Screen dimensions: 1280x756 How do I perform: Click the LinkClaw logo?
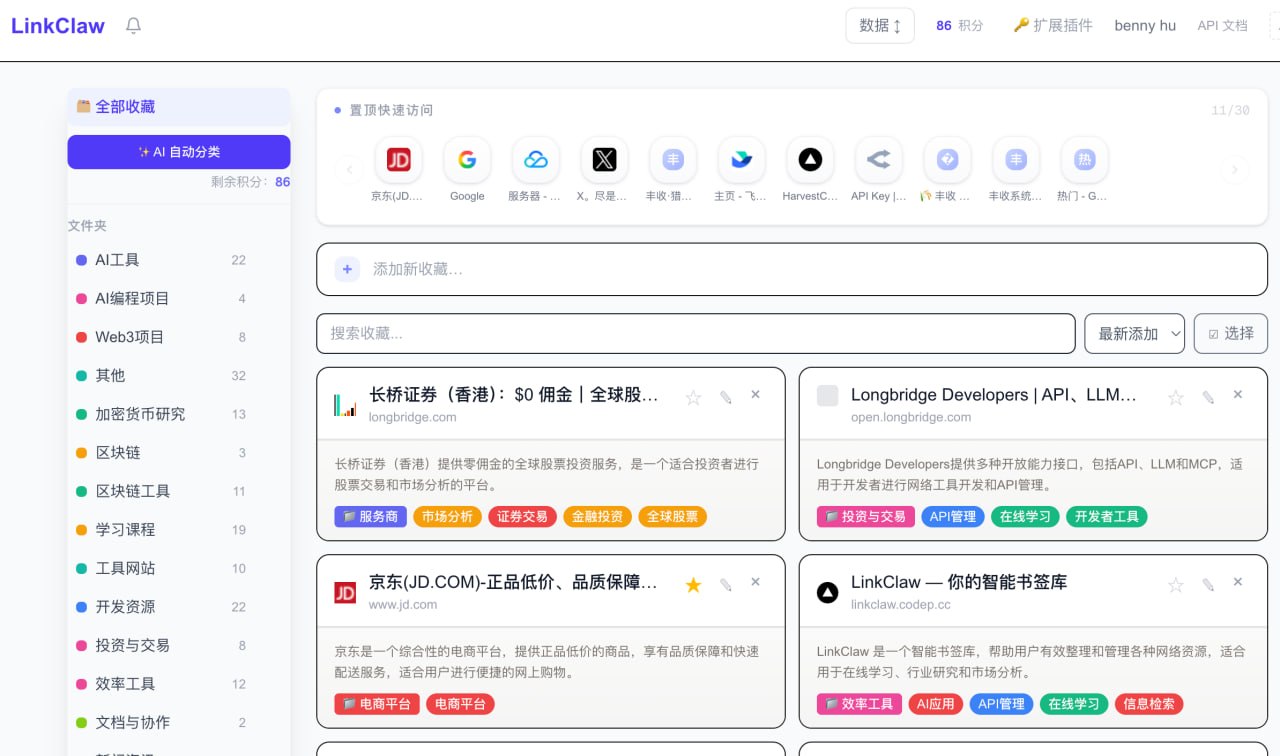pyautogui.click(x=58, y=26)
